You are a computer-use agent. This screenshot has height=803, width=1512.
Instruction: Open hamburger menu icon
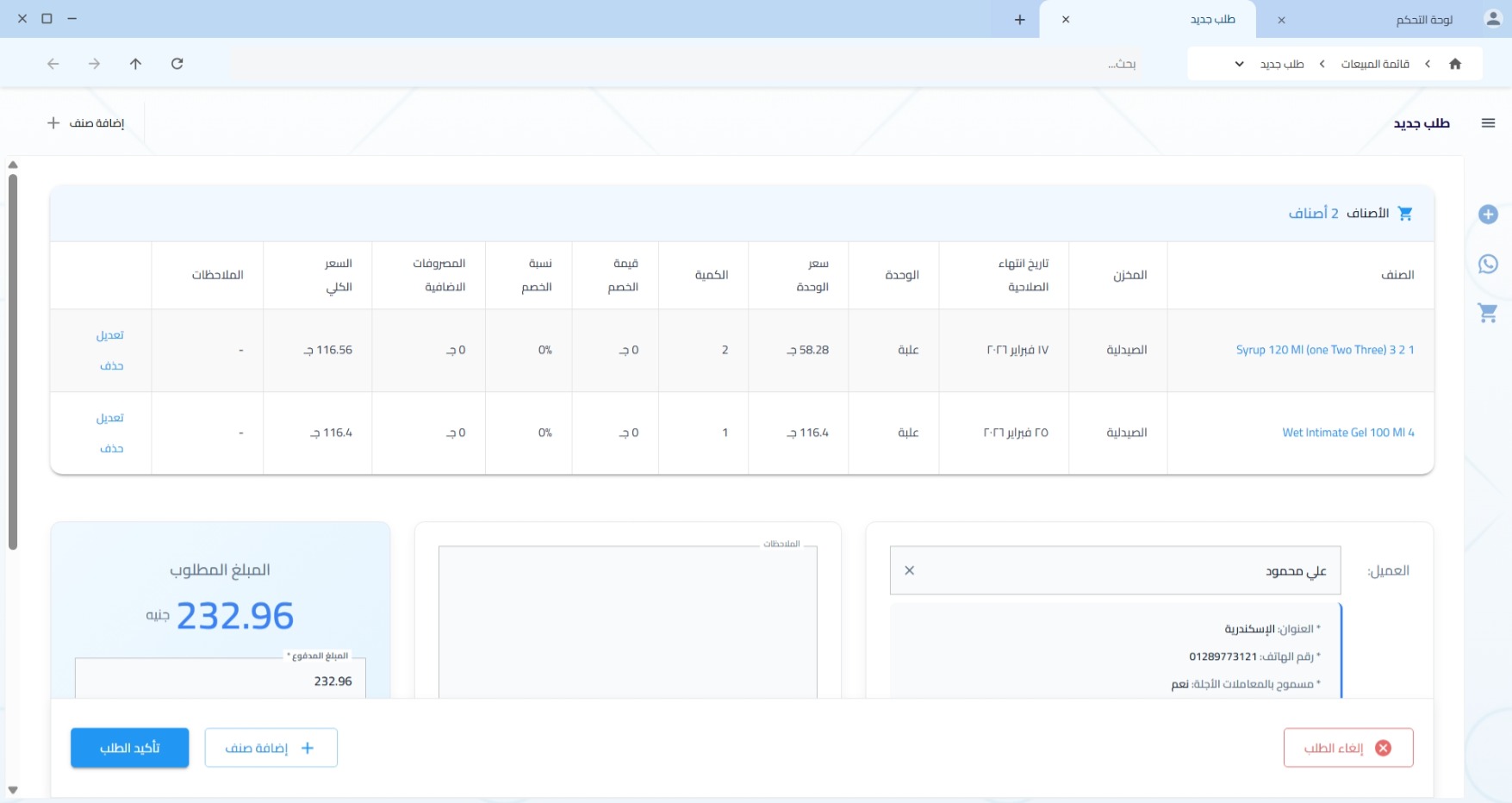1488,123
